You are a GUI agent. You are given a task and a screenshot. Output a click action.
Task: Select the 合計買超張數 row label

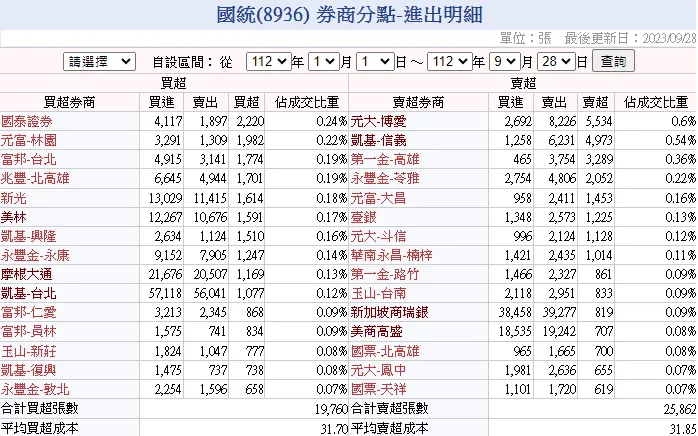click(x=40, y=408)
